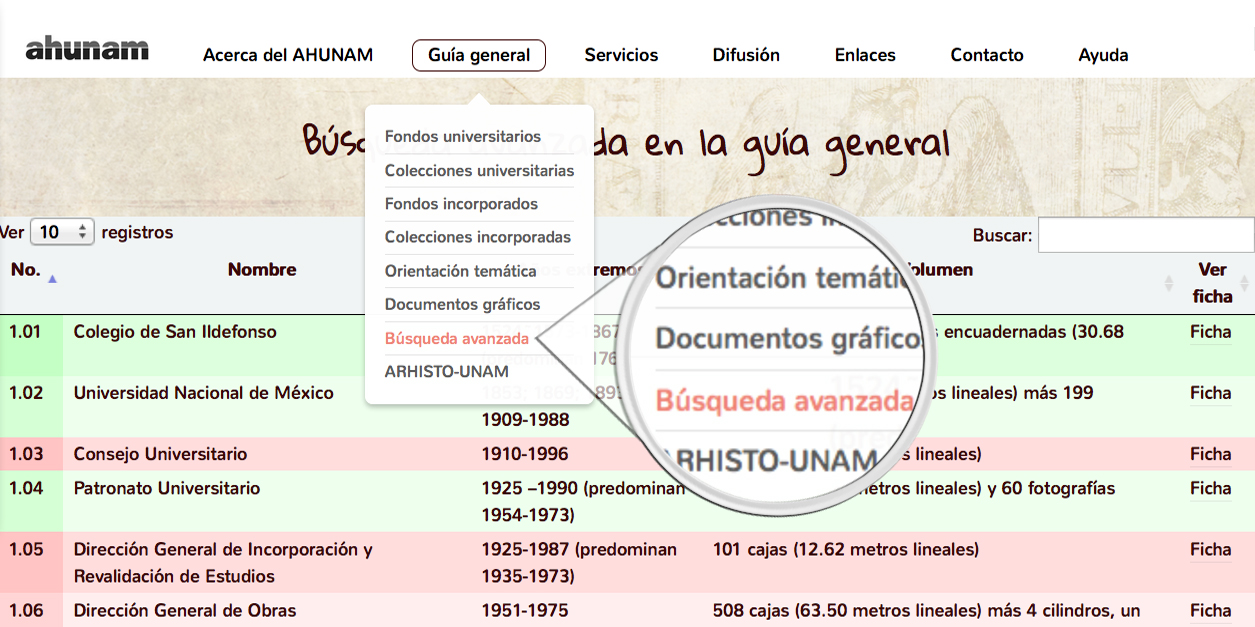Viewport: 1255px width, 627px height.
Task: Click the ahunam logo
Action: (x=87, y=48)
